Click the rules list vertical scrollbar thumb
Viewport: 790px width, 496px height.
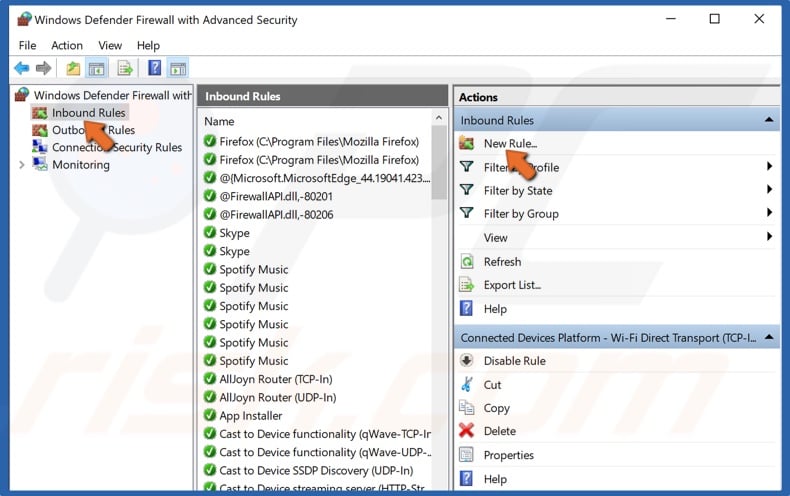point(439,162)
